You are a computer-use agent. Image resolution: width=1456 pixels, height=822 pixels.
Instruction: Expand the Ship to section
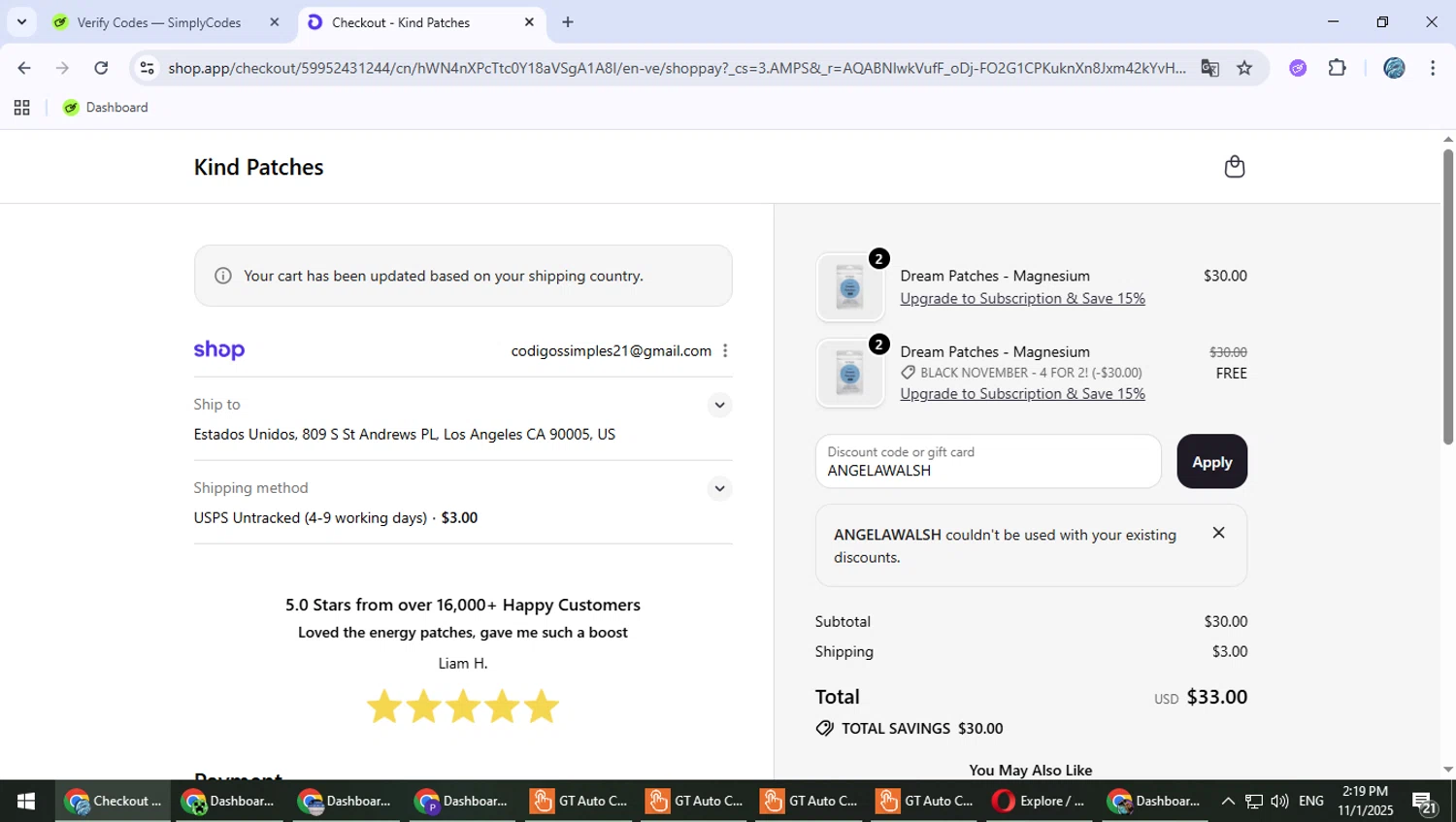719,405
